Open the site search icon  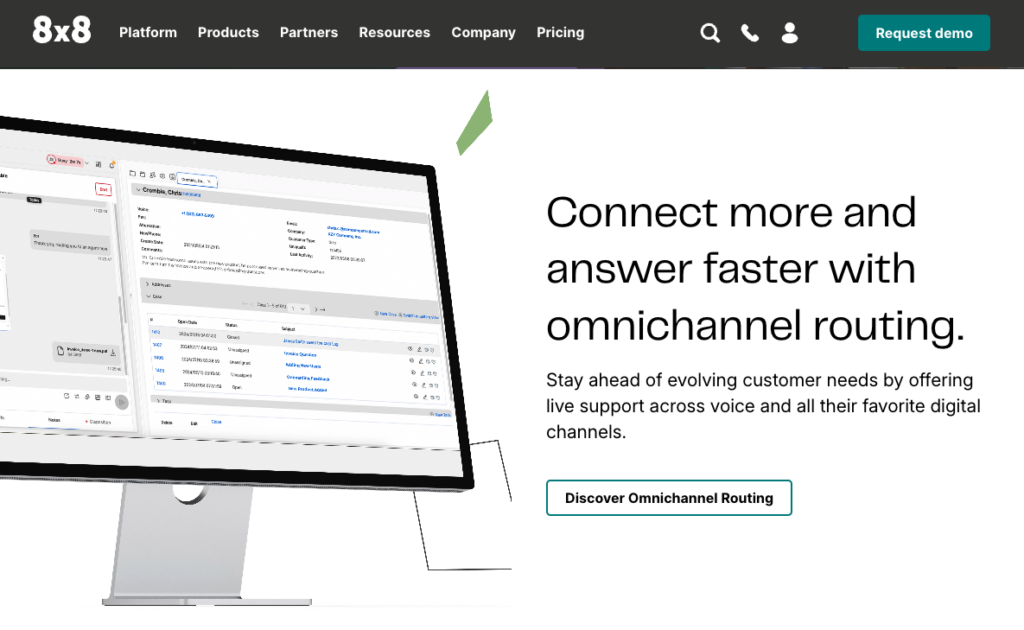point(710,33)
